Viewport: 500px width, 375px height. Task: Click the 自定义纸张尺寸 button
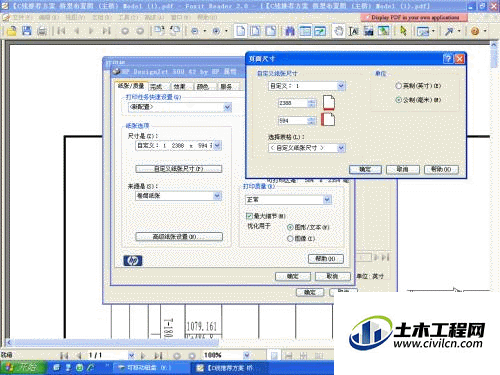178,169
